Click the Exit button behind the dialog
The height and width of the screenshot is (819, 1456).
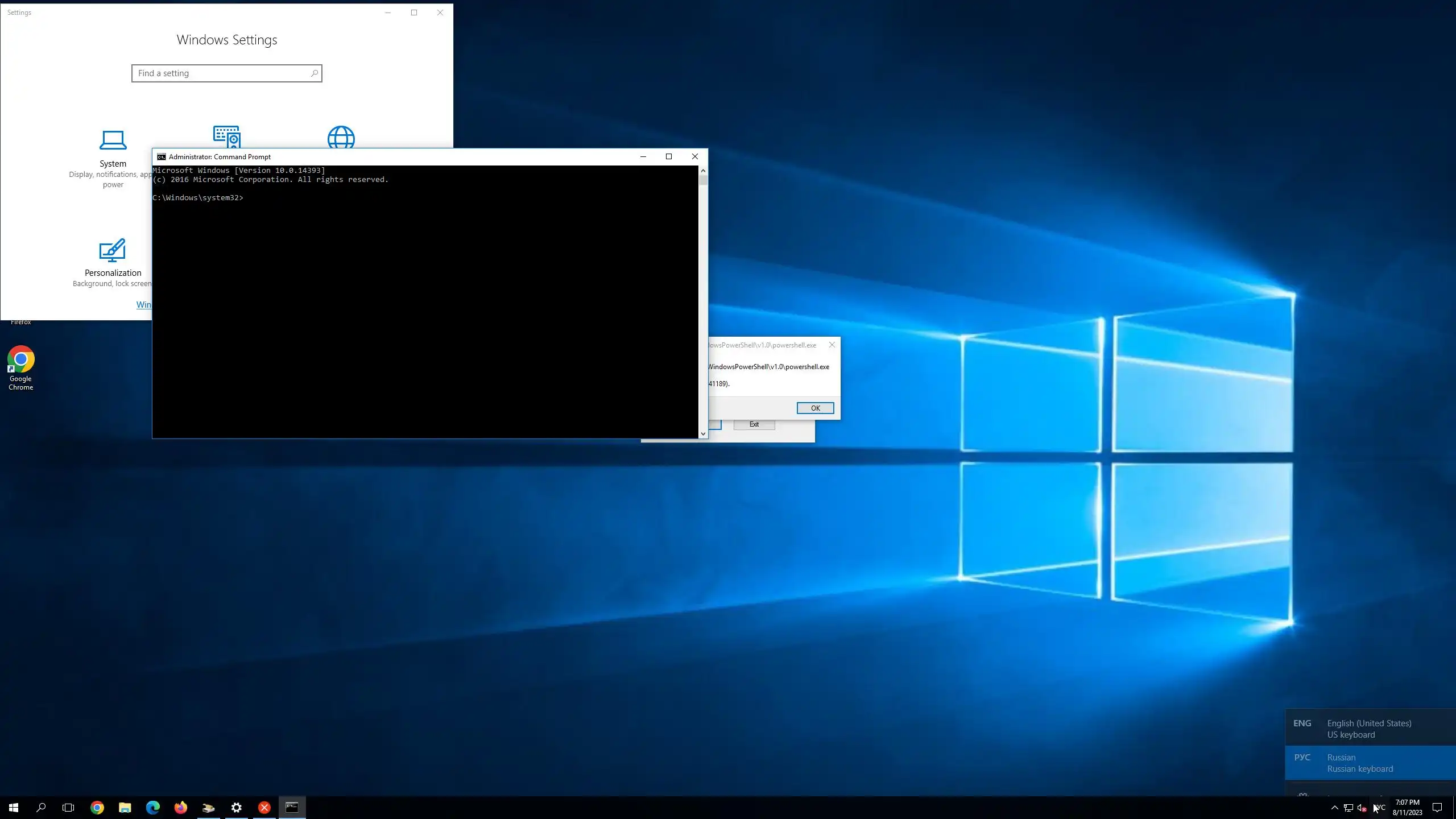point(754,424)
